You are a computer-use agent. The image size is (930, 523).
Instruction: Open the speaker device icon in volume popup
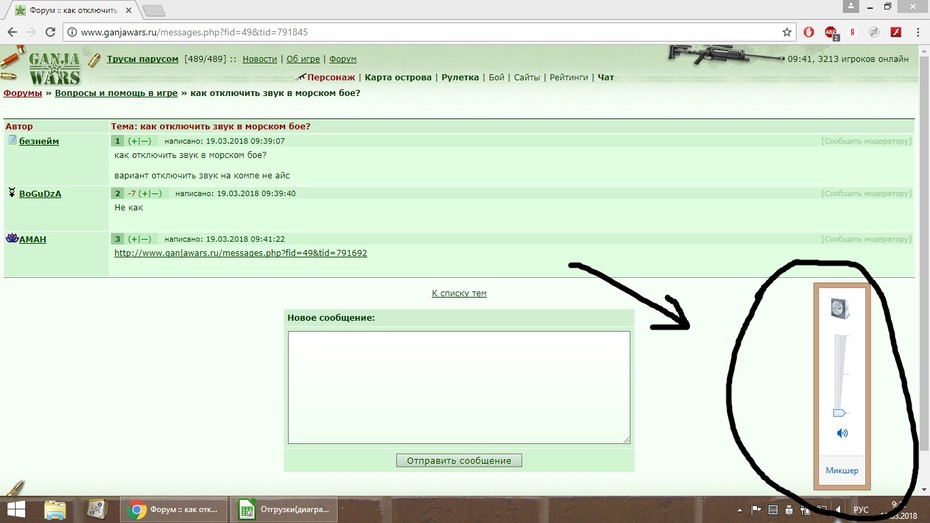[839, 309]
